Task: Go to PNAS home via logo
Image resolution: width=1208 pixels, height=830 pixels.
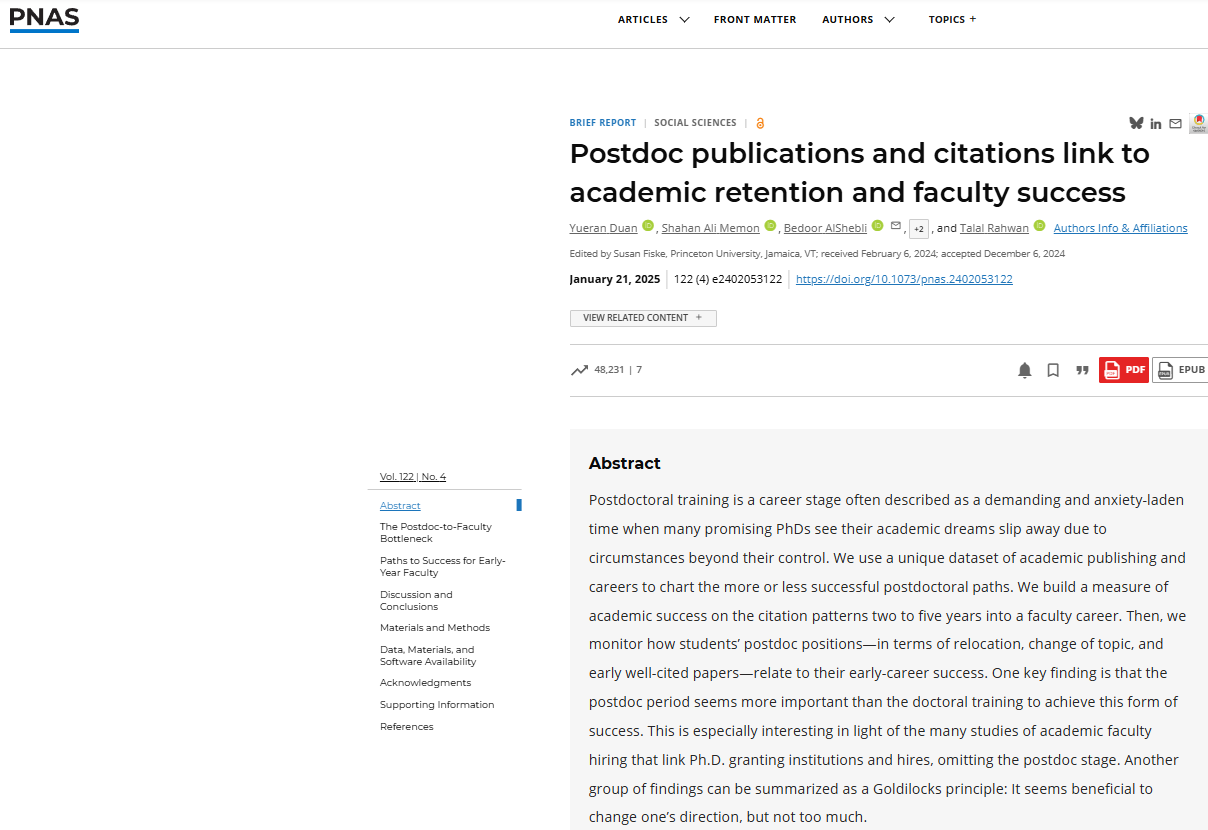Action: point(44,19)
